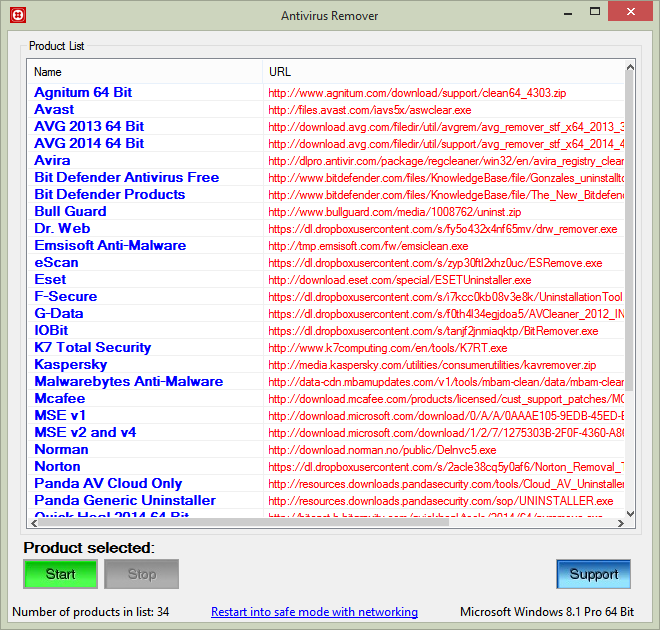Click Number of products in list: 34
This screenshot has width=660, height=630.
click(90, 611)
